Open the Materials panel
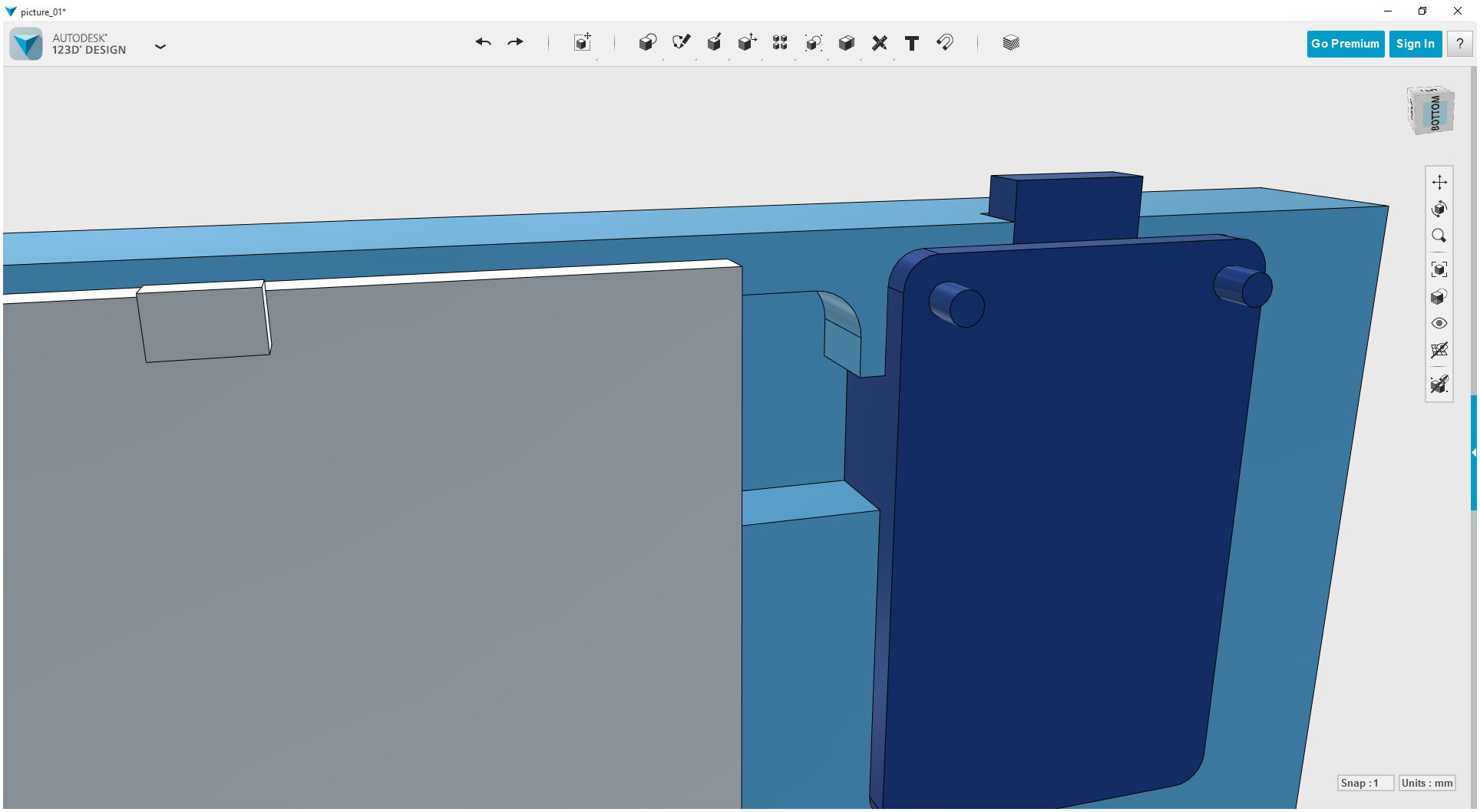The height and width of the screenshot is (812, 1480). (x=1010, y=43)
